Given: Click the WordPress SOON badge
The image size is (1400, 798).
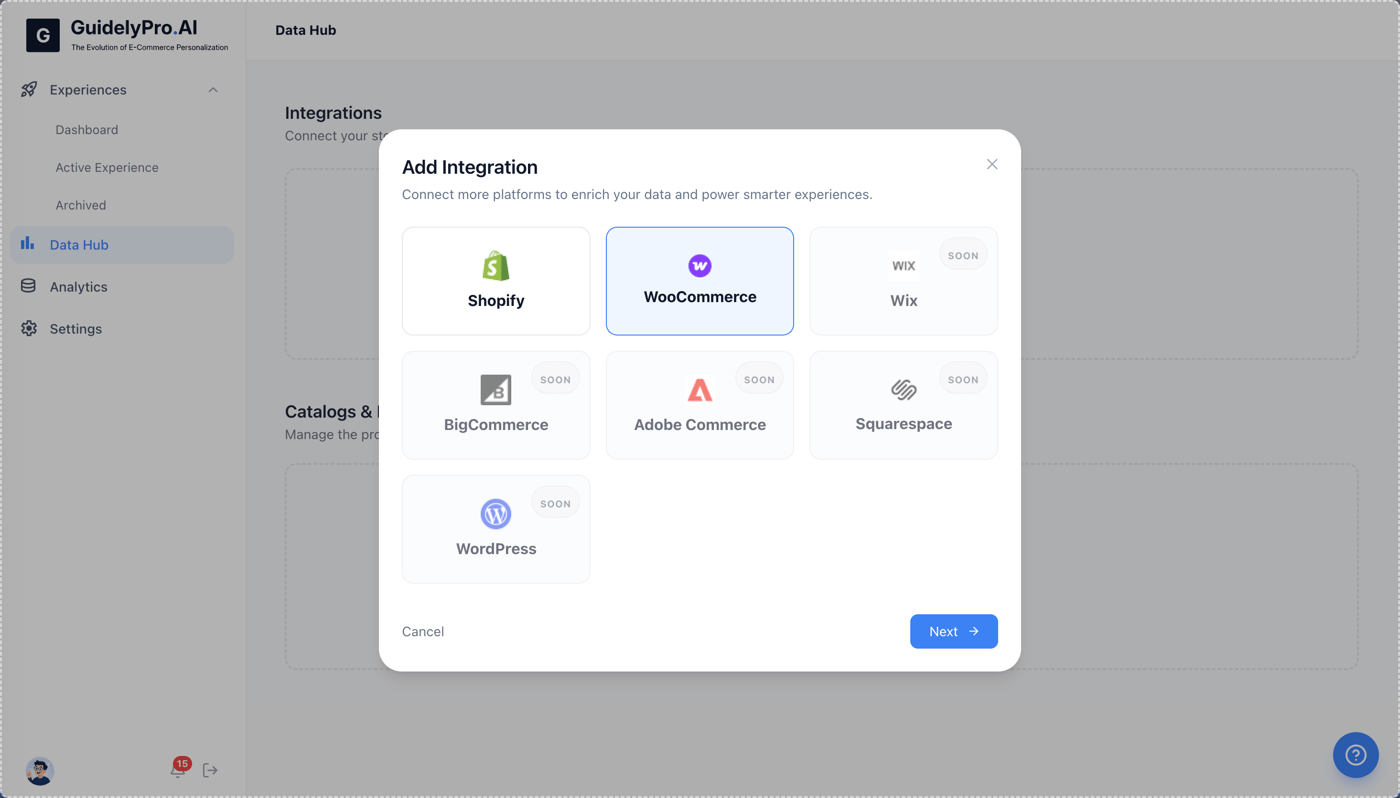Looking at the screenshot, I should (555, 504).
